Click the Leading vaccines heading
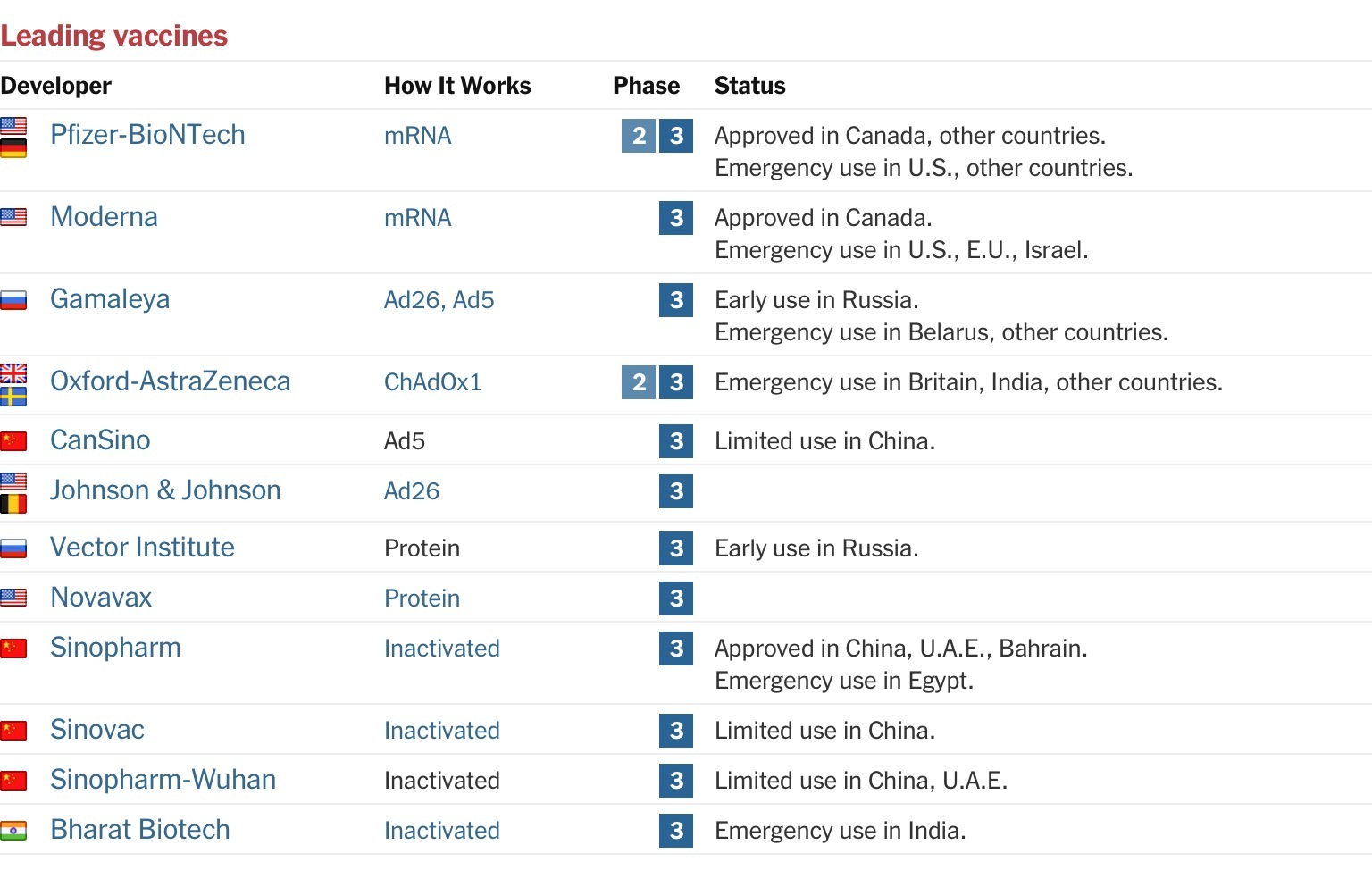 114,36
